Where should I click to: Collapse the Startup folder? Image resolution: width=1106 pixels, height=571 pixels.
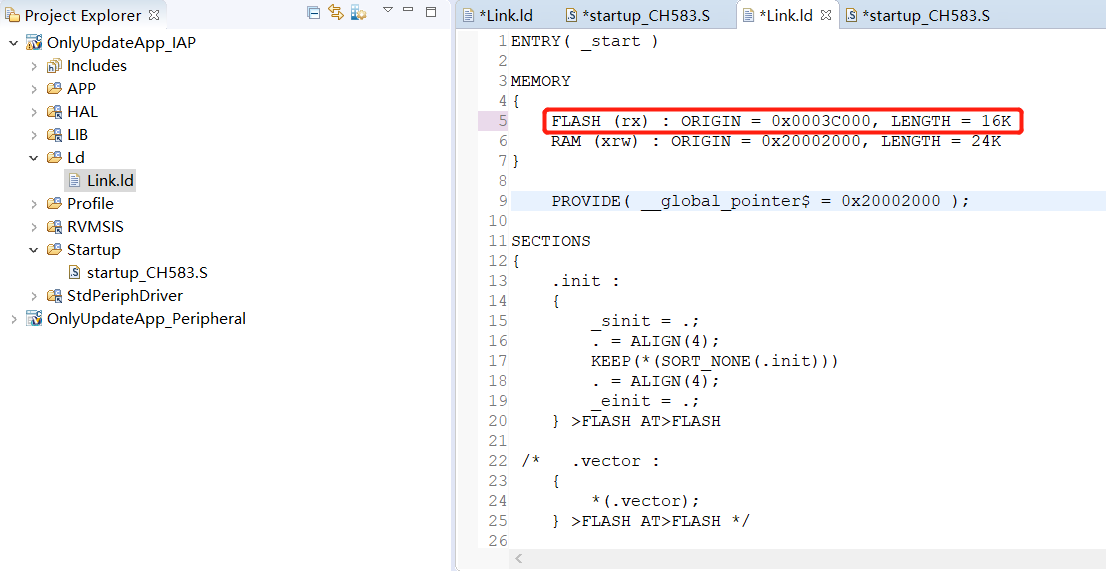click(x=34, y=250)
